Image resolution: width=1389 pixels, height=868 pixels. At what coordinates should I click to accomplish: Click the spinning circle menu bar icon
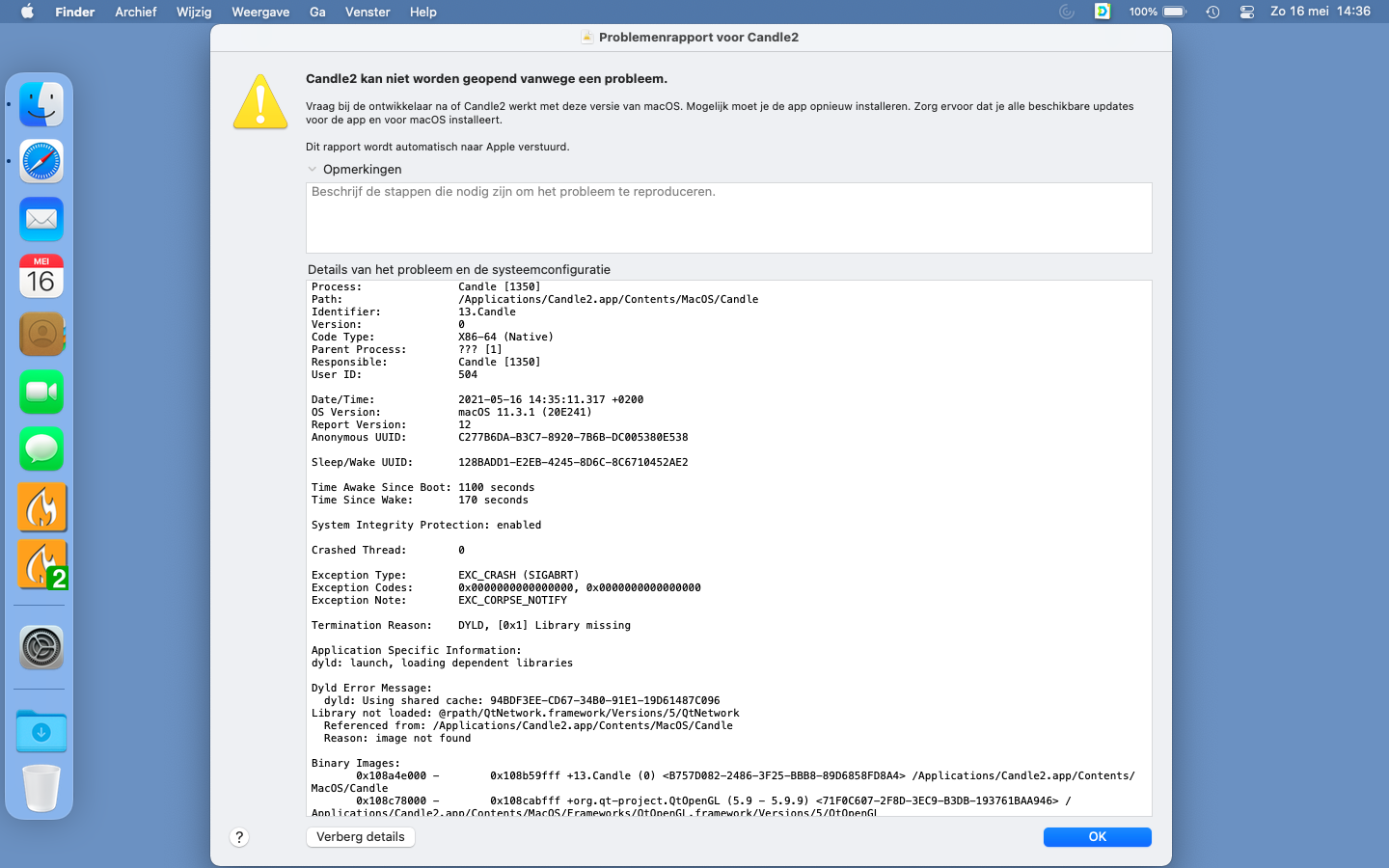tap(1067, 12)
